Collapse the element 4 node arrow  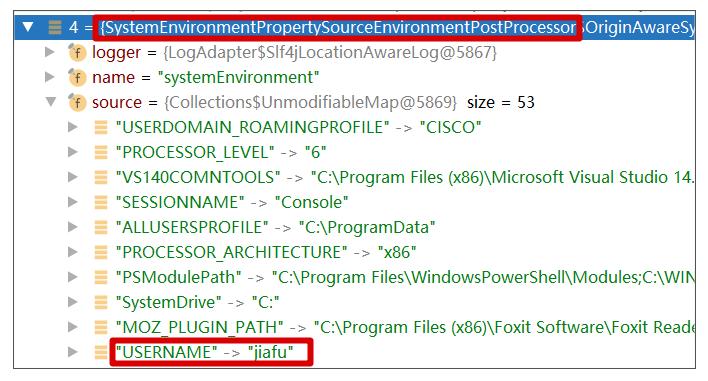point(28,27)
